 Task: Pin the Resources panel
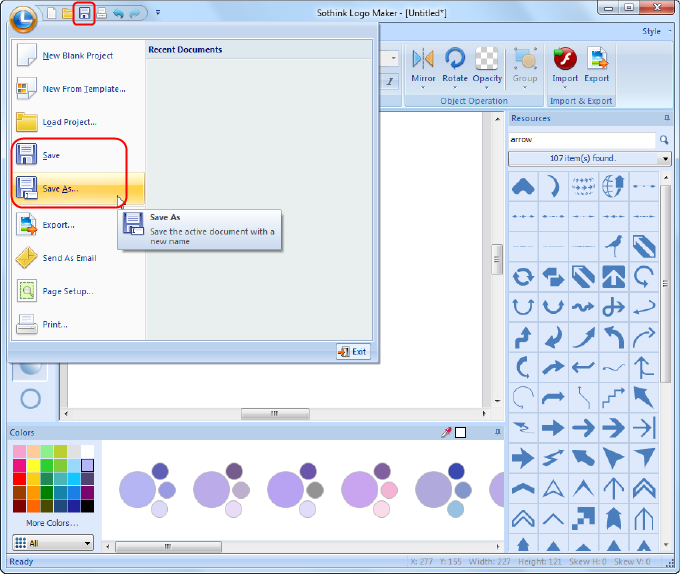(667, 118)
